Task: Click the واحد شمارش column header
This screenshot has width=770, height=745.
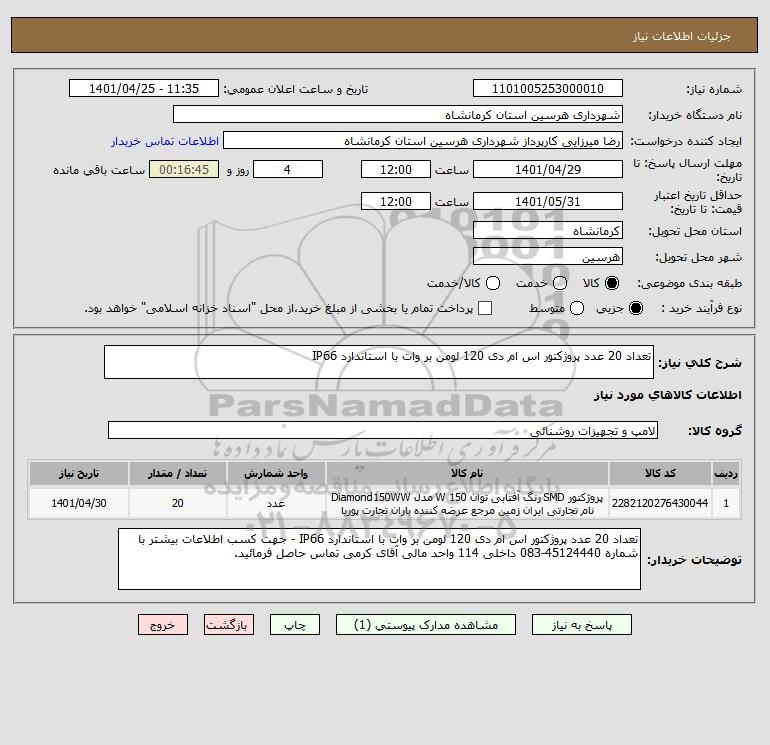Action: 276,473
